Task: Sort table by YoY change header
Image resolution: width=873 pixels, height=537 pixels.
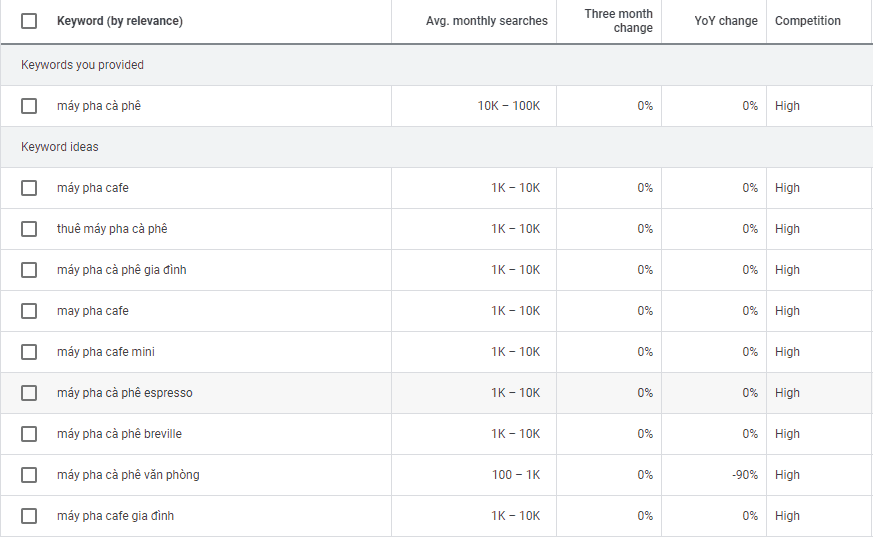Action: pyautogui.click(x=726, y=21)
